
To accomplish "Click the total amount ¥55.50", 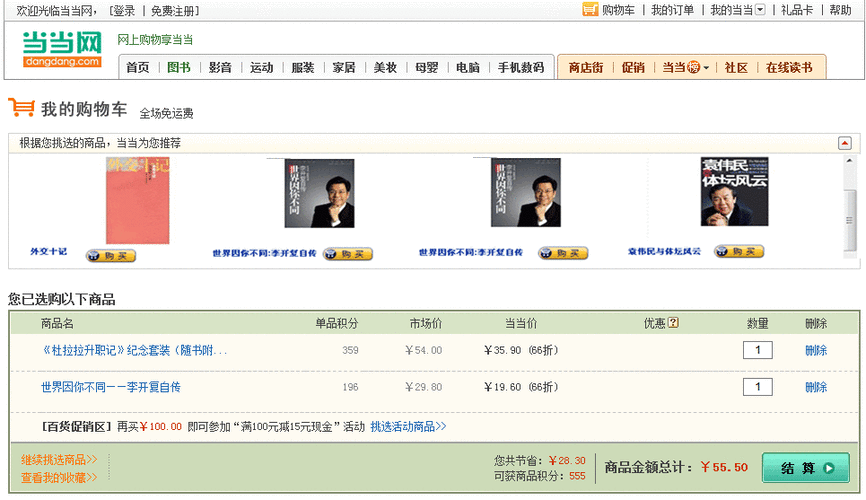I will point(724,467).
